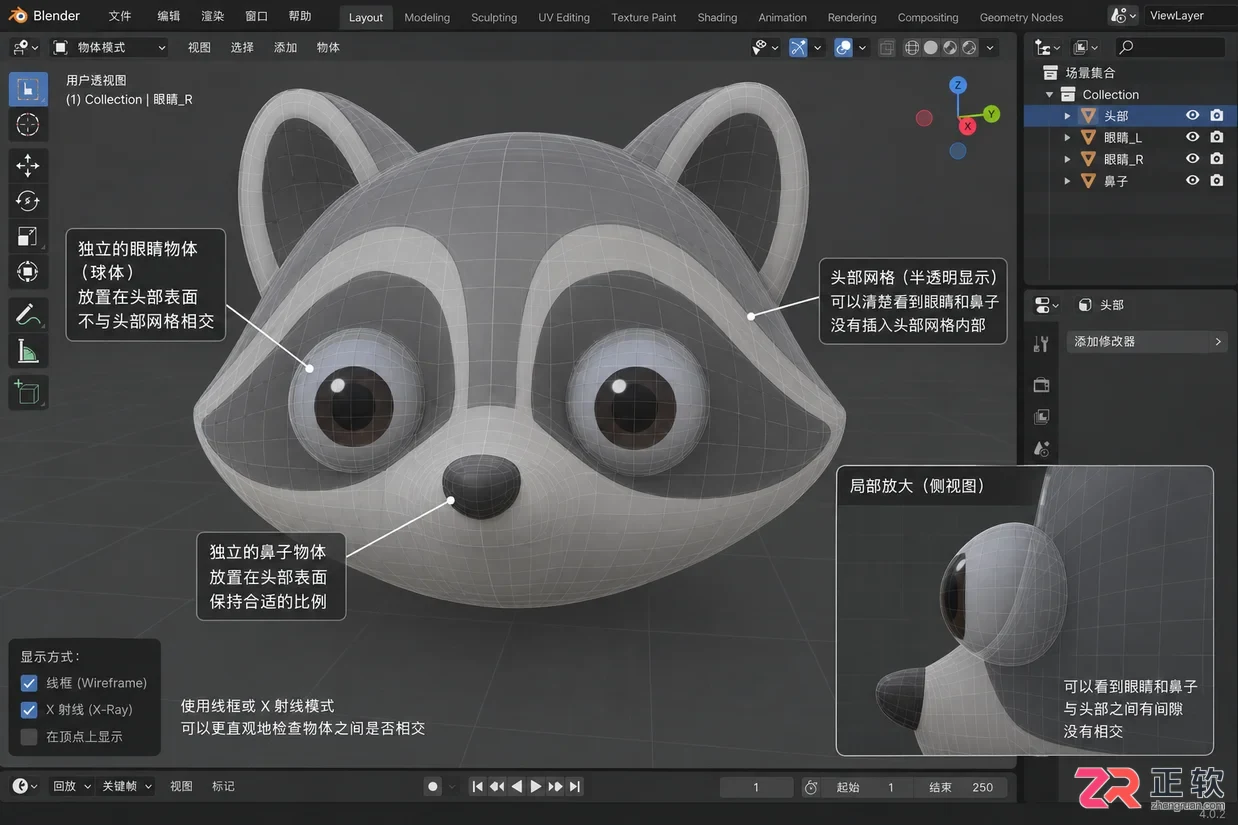Switch to the UV Editing workspace tab
1238x825 pixels.
[564, 17]
